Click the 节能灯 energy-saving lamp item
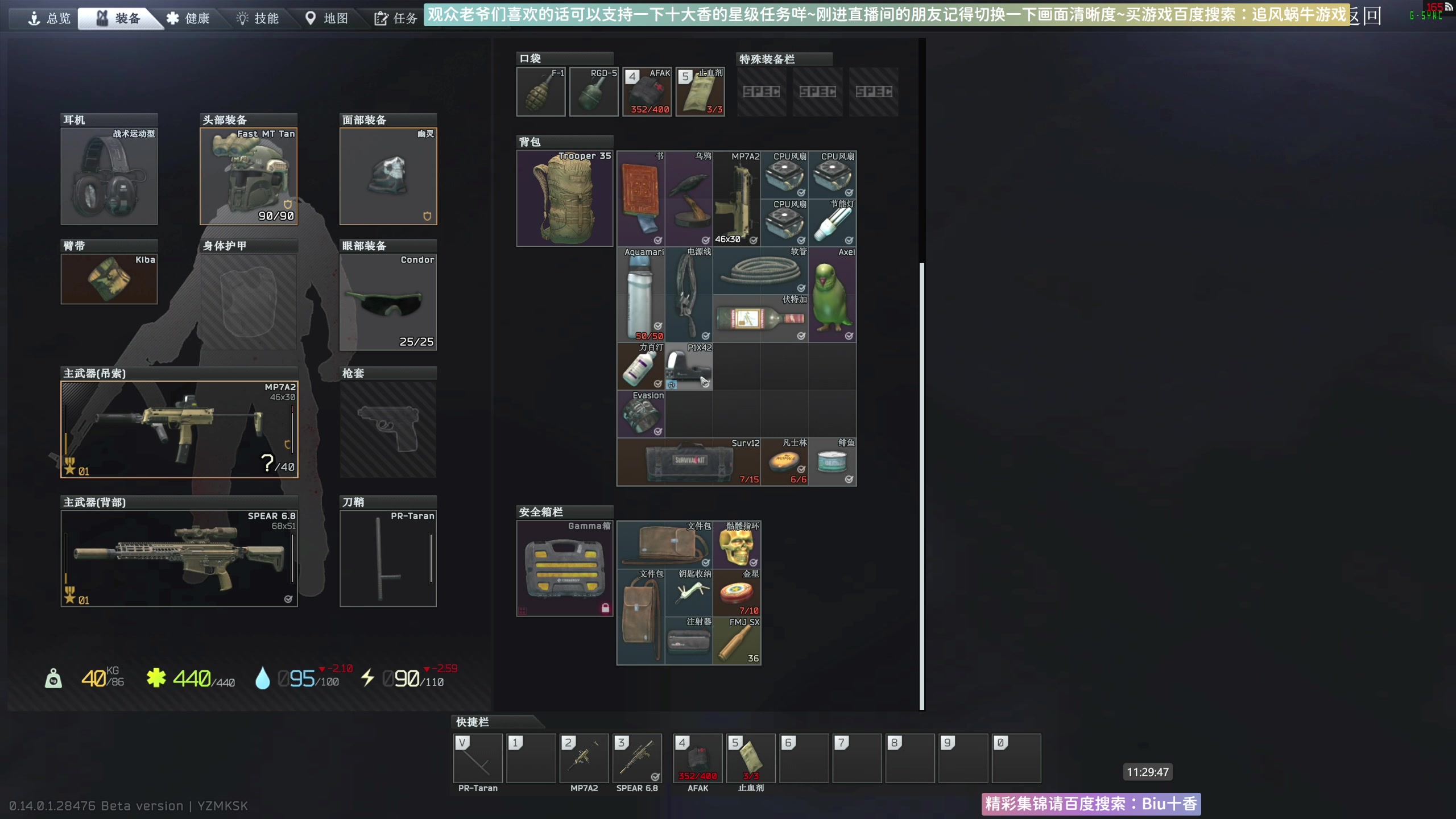Screen dimensions: 1456x819 point(832,222)
